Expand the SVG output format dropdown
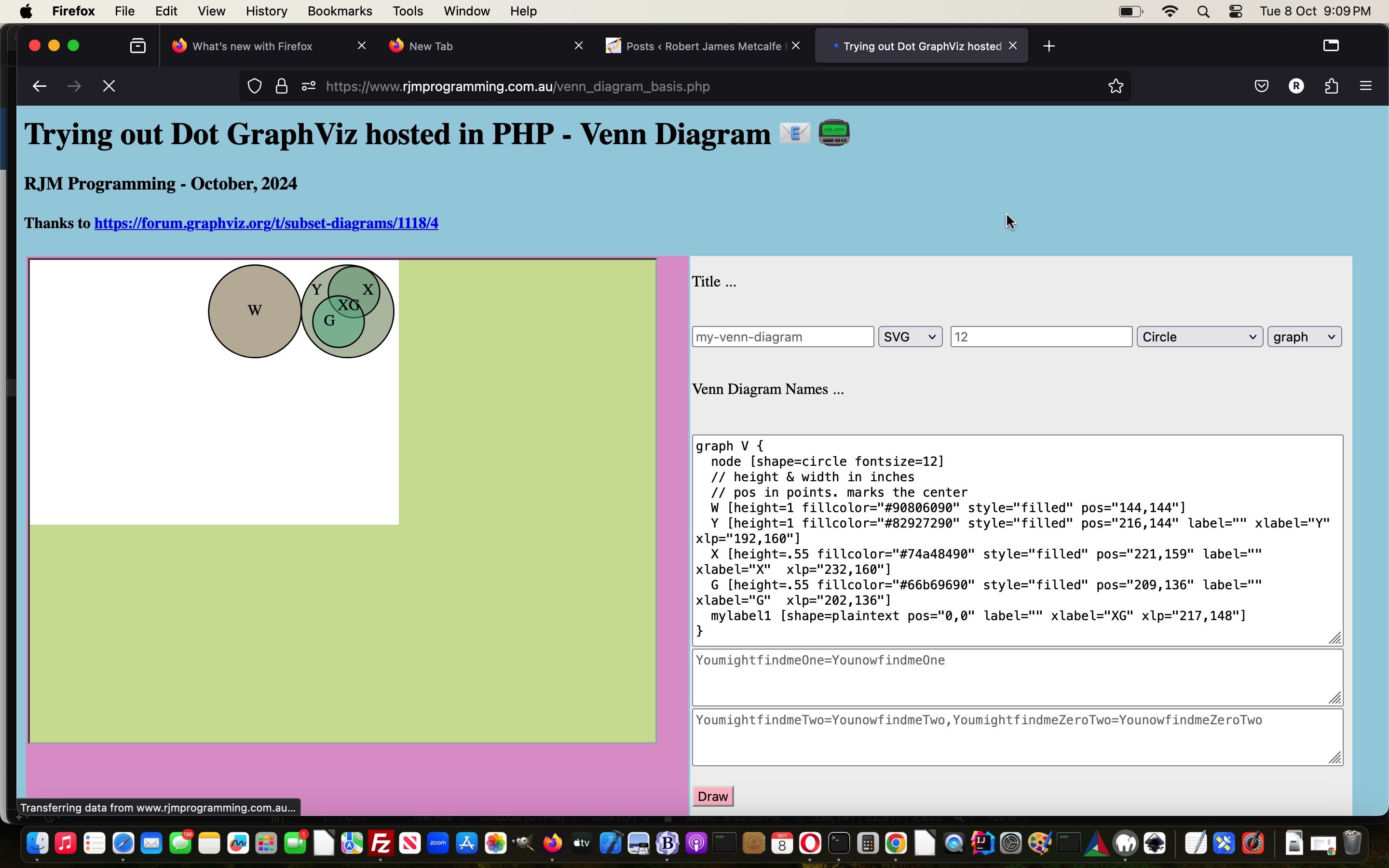 910,337
